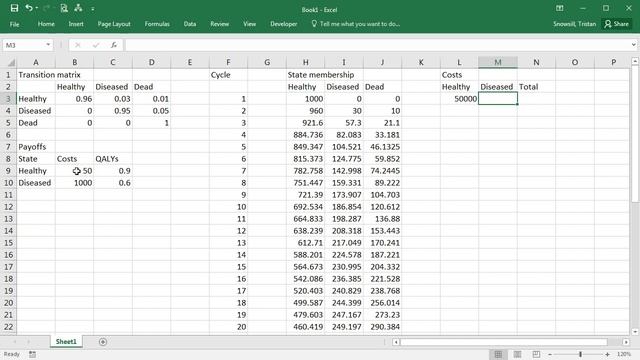Go to next sheet tab arrow
640x360 pixels.
28,342
